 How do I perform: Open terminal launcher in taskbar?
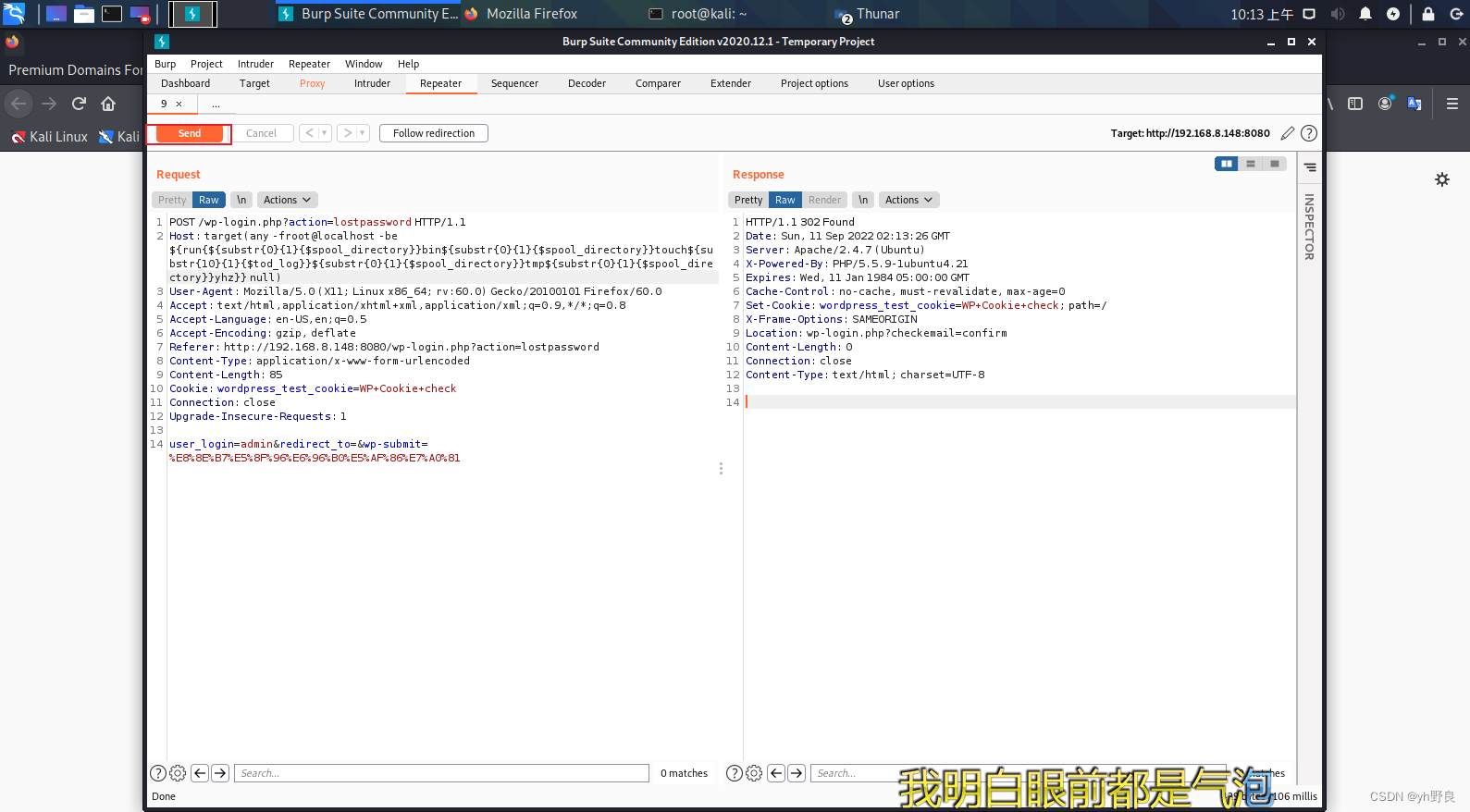(112, 14)
